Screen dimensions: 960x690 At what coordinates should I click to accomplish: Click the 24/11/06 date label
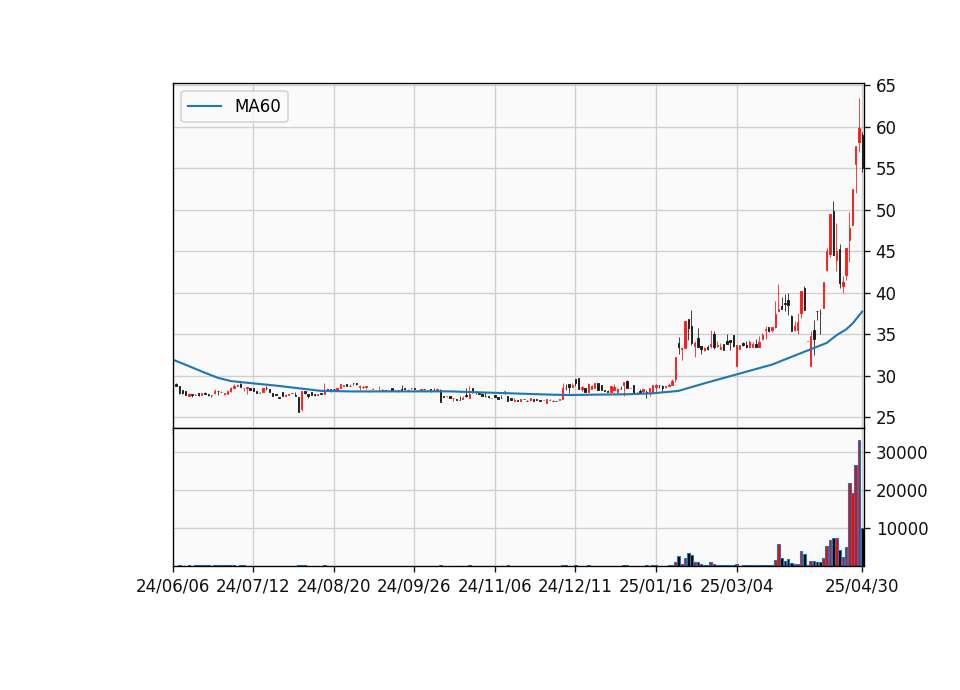(495, 586)
